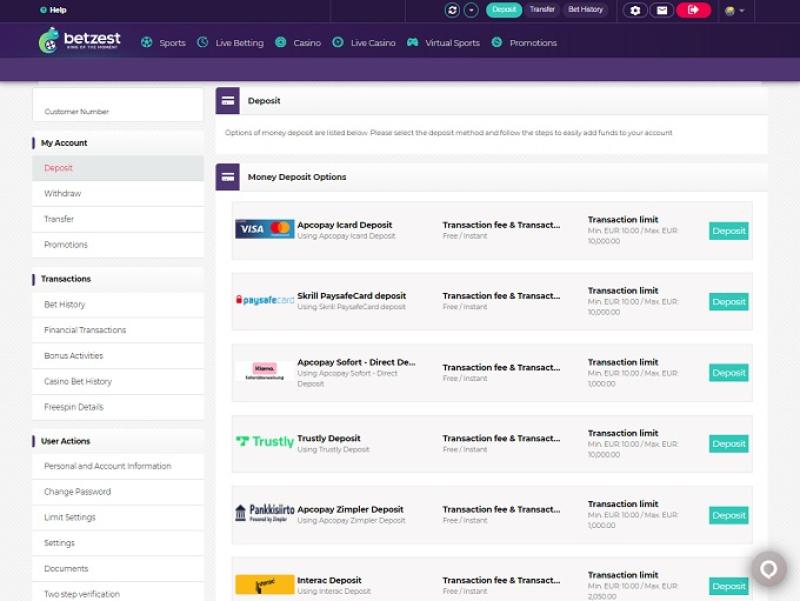Open Change Password in the sidebar
The image size is (800, 601).
(x=118, y=492)
